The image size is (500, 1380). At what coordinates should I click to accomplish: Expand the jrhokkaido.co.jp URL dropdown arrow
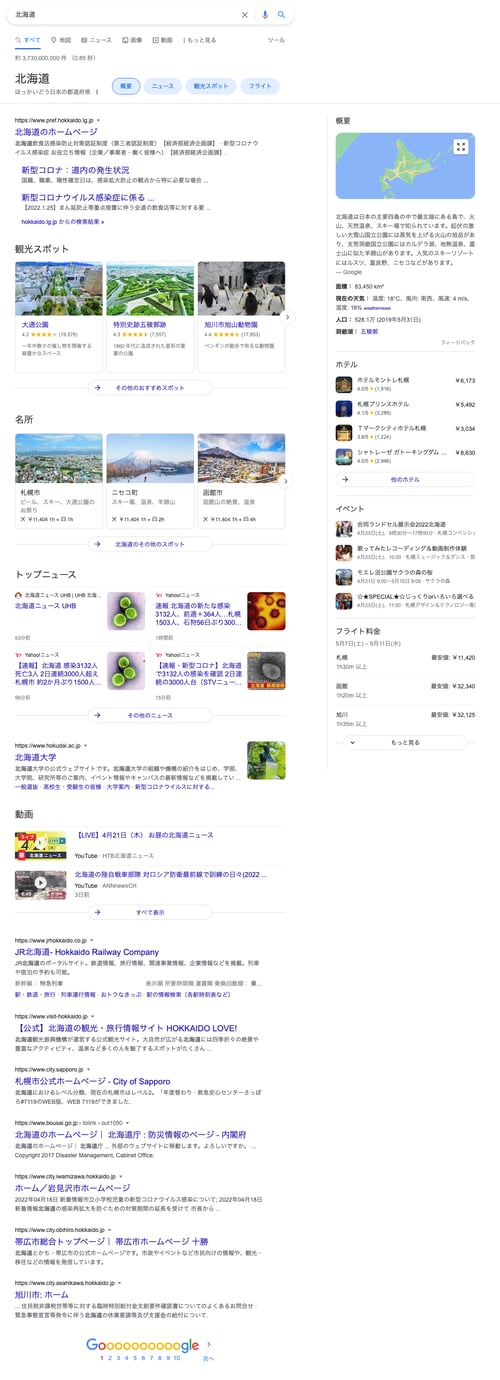point(92,941)
